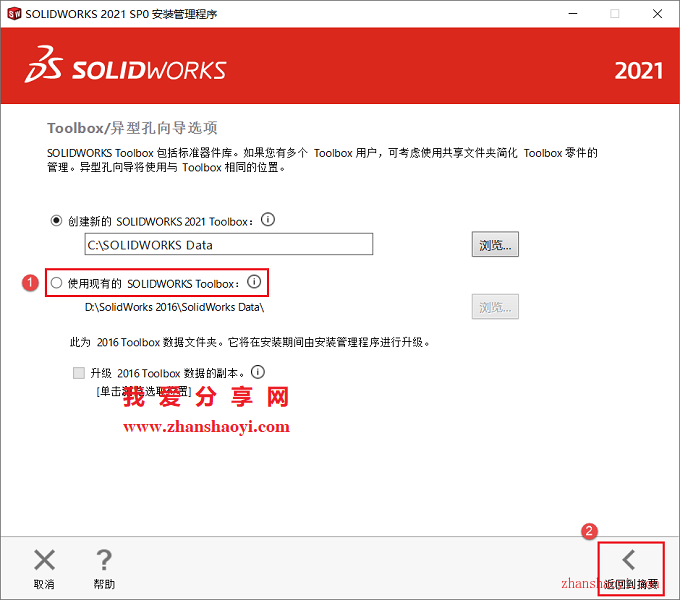Click the info icon beside create new Toolbox

(268, 220)
